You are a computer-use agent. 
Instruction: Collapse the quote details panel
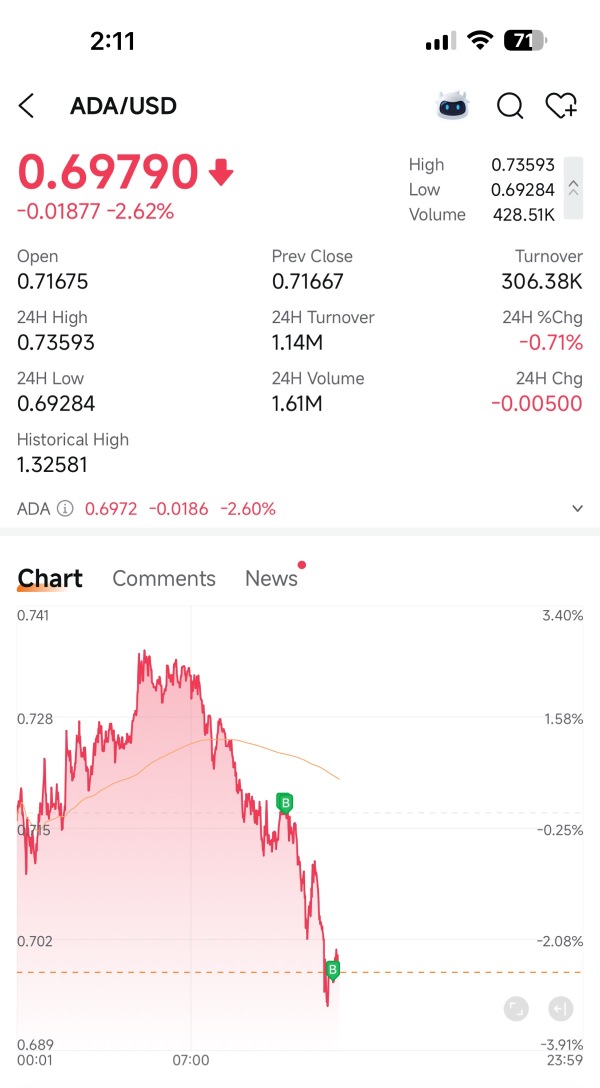click(573, 188)
